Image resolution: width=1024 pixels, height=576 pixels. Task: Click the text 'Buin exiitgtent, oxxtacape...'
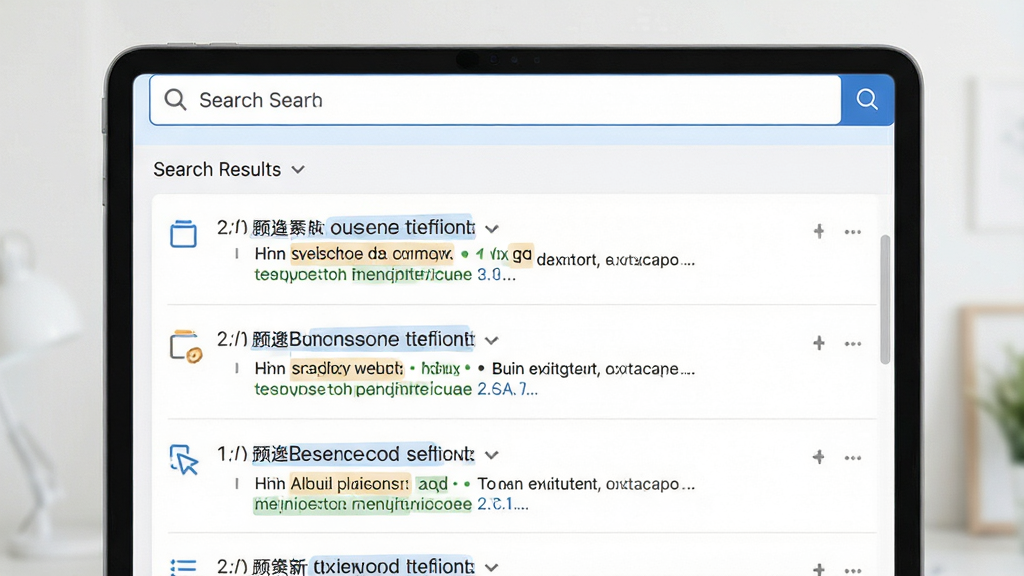coord(593,369)
